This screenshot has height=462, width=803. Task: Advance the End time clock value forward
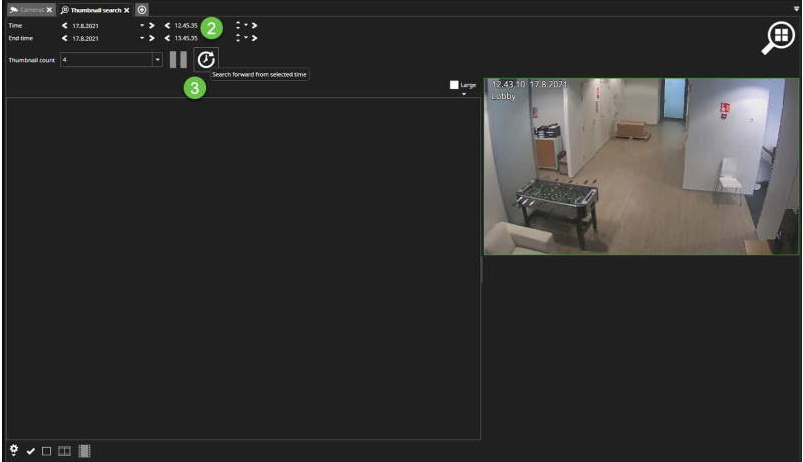[x=255, y=38]
